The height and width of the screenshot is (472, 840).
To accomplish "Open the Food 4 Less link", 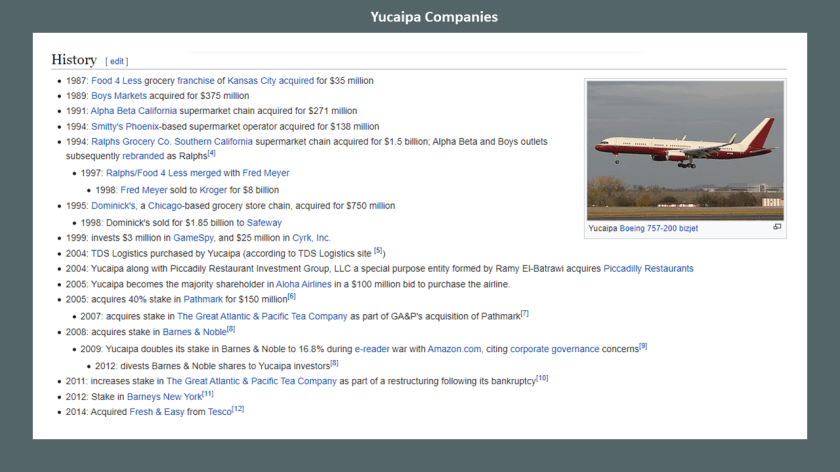I will [x=116, y=81].
